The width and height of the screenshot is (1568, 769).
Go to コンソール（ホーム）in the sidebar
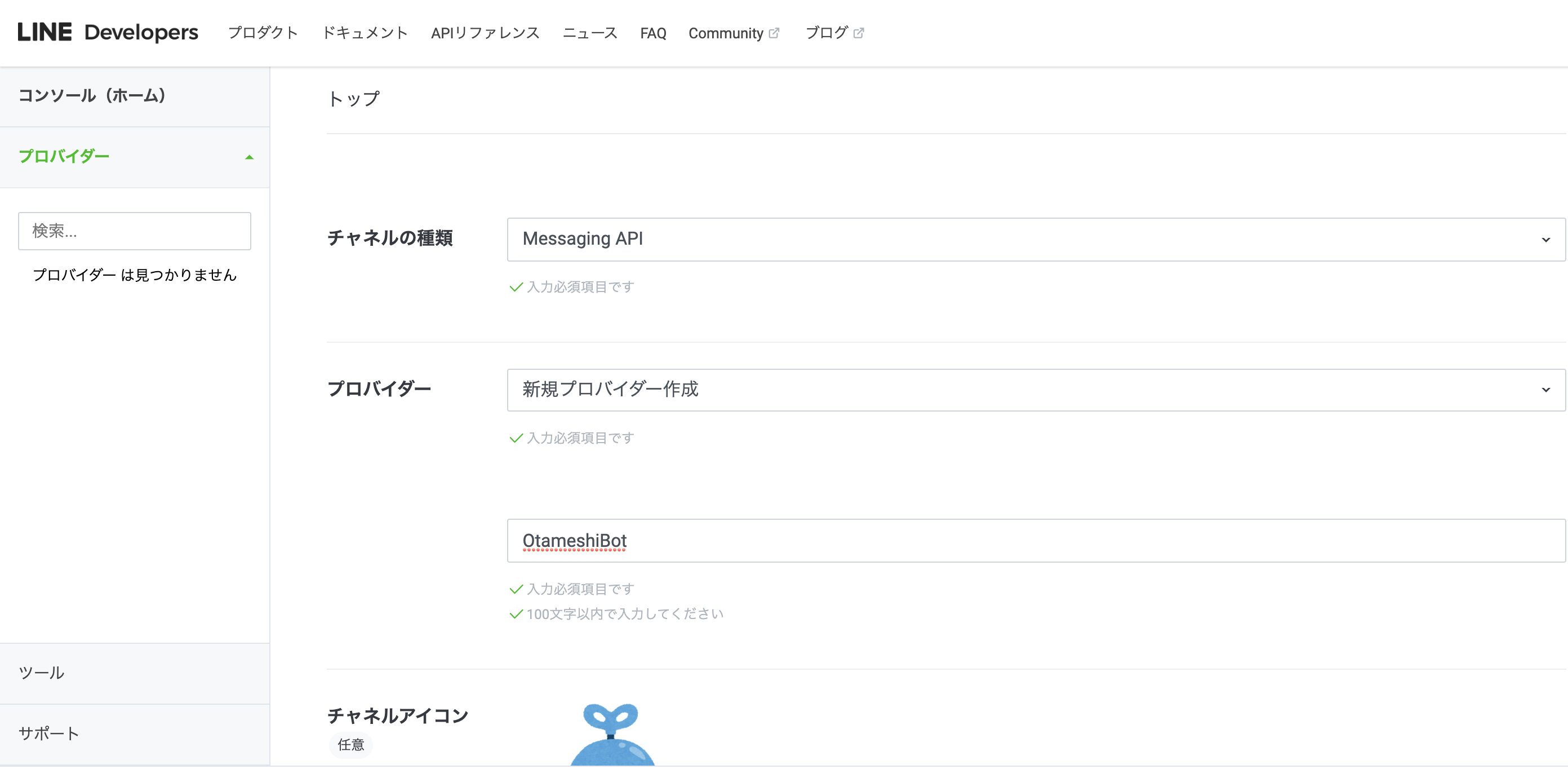pos(92,96)
